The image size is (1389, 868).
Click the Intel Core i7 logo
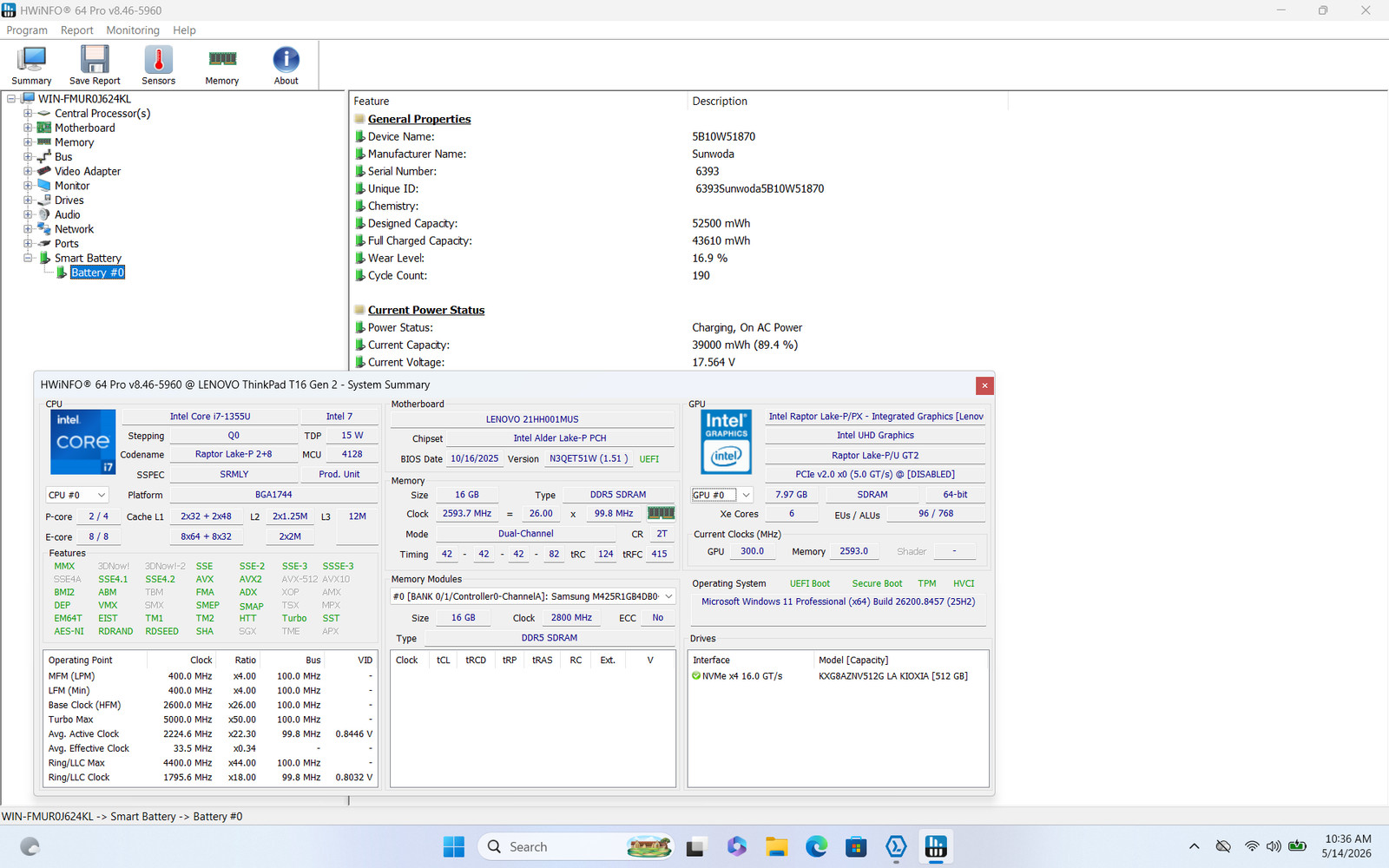click(x=82, y=442)
